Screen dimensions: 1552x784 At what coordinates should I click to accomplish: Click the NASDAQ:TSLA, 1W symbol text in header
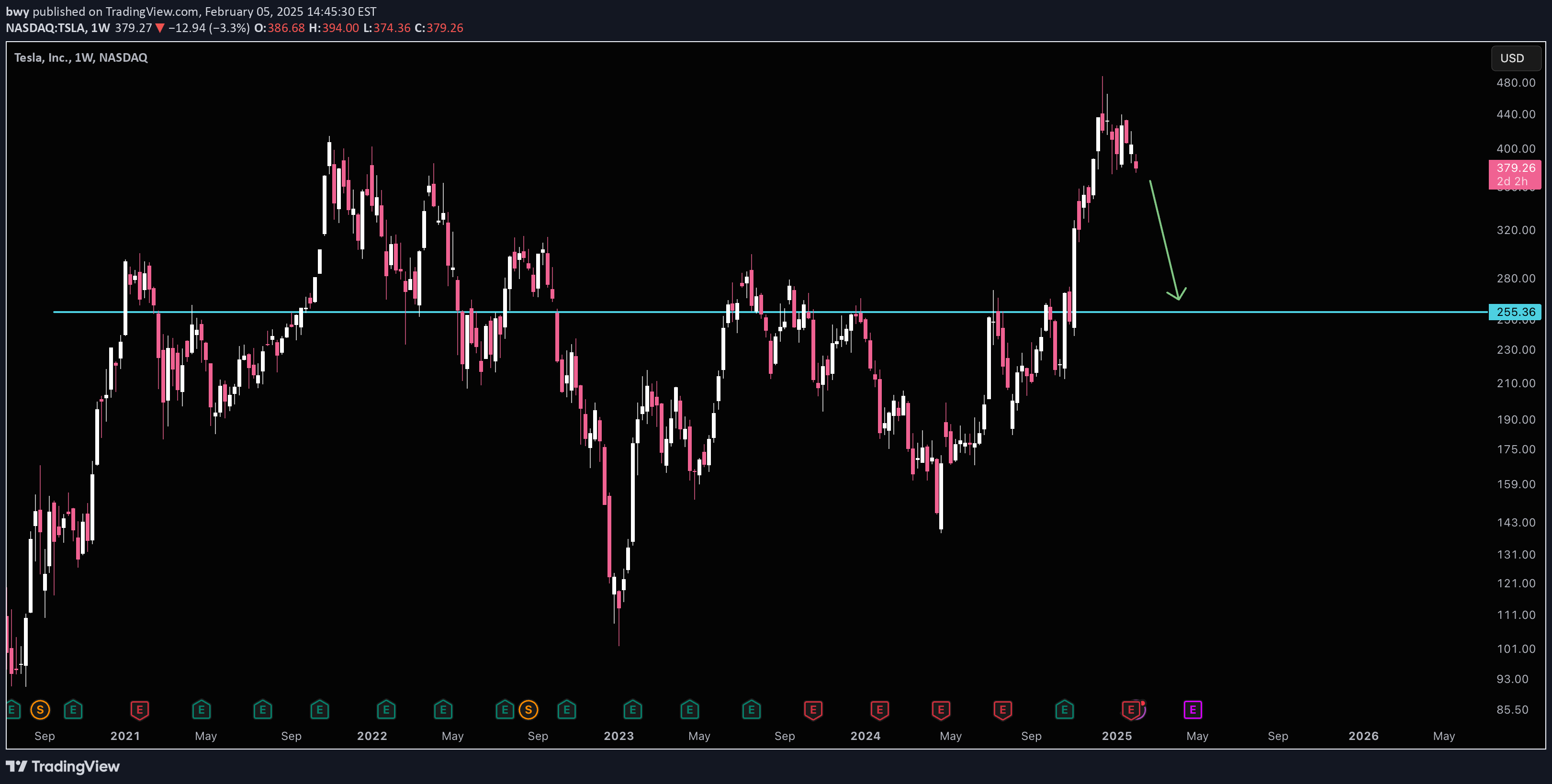(x=58, y=28)
